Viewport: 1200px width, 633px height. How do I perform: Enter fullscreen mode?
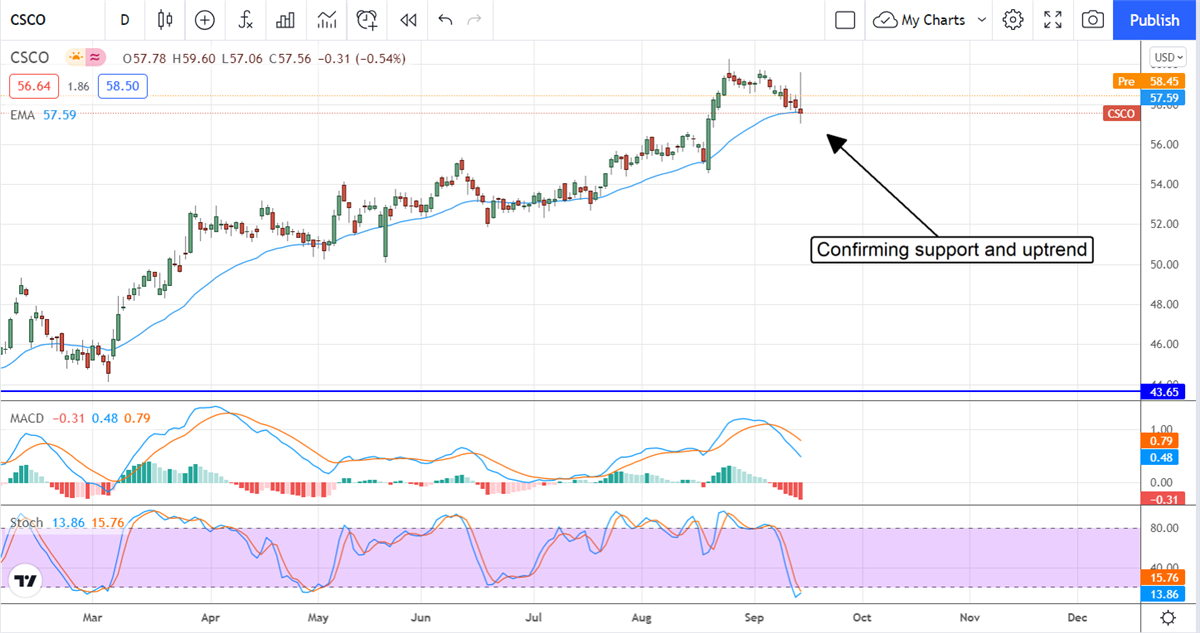1053,19
